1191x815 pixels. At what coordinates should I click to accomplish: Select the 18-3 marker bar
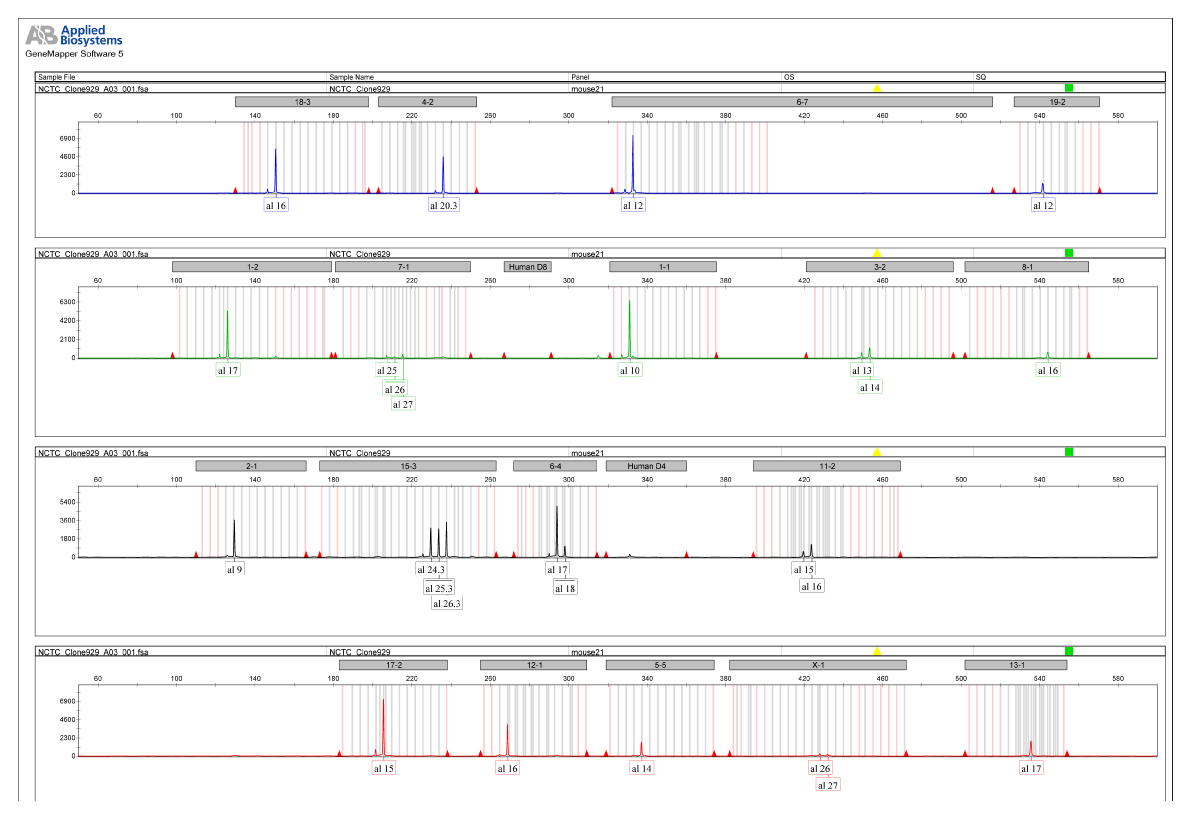click(x=302, y=102)
